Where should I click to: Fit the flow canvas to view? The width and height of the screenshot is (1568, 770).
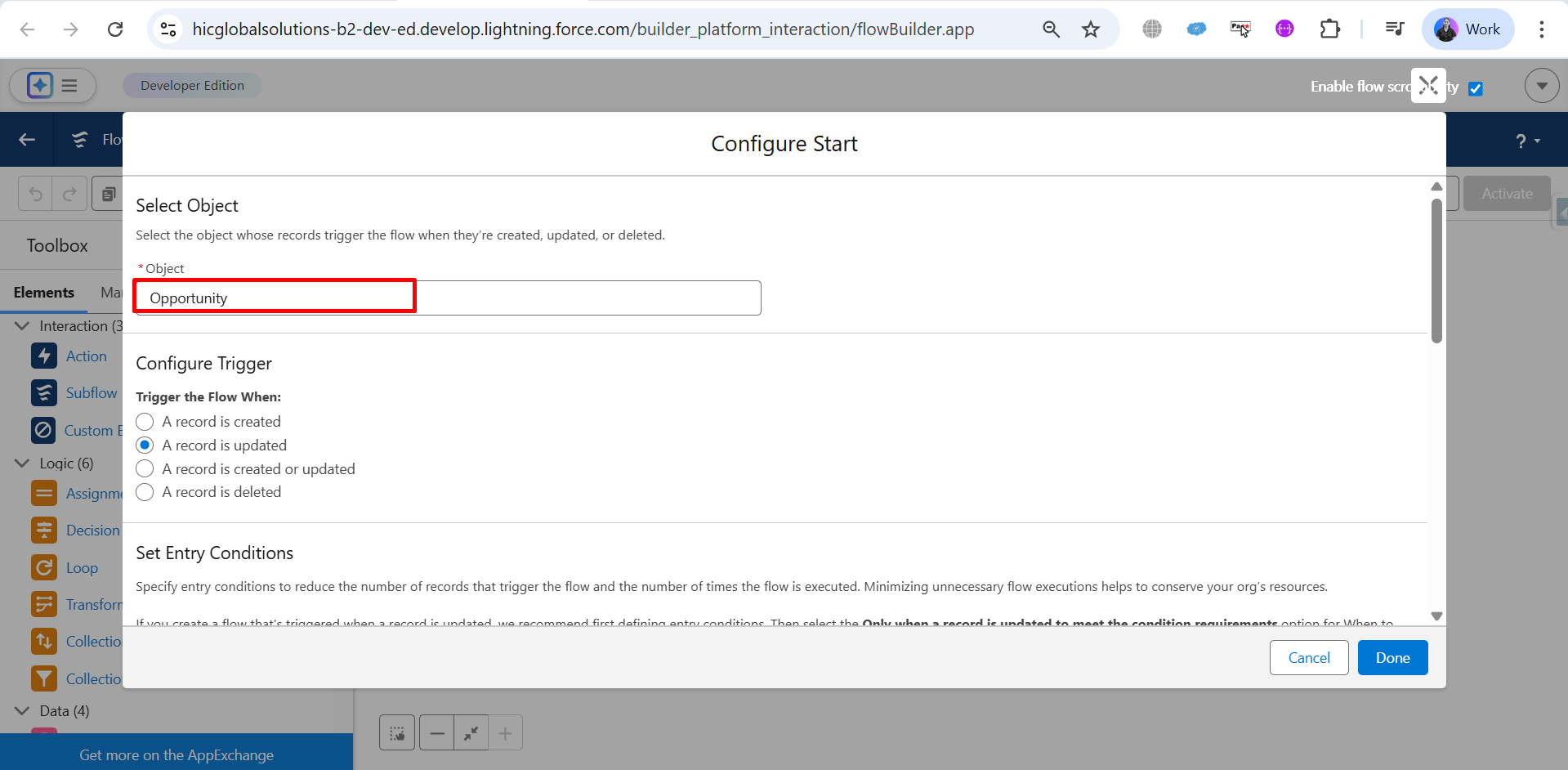tap(471, 733)
